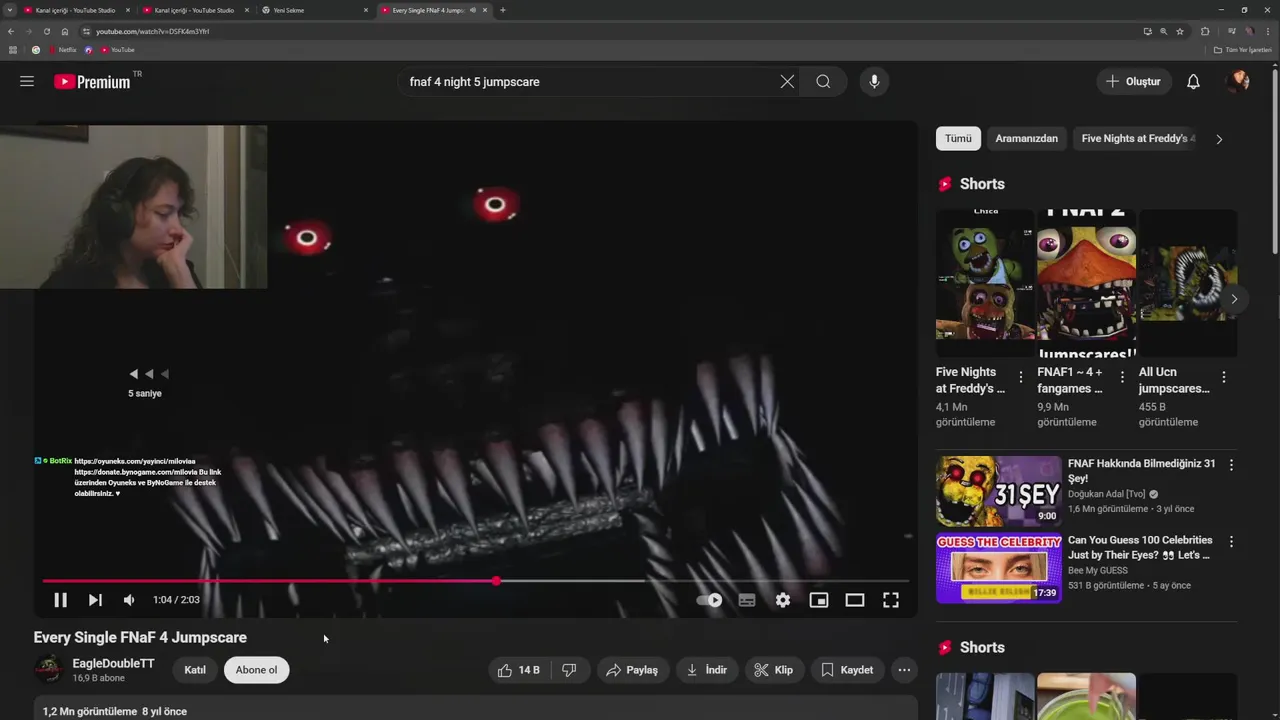Bookmark this page with the star
The width and height of the screenshot is (1280, 720).
[x=1180, y=31]
